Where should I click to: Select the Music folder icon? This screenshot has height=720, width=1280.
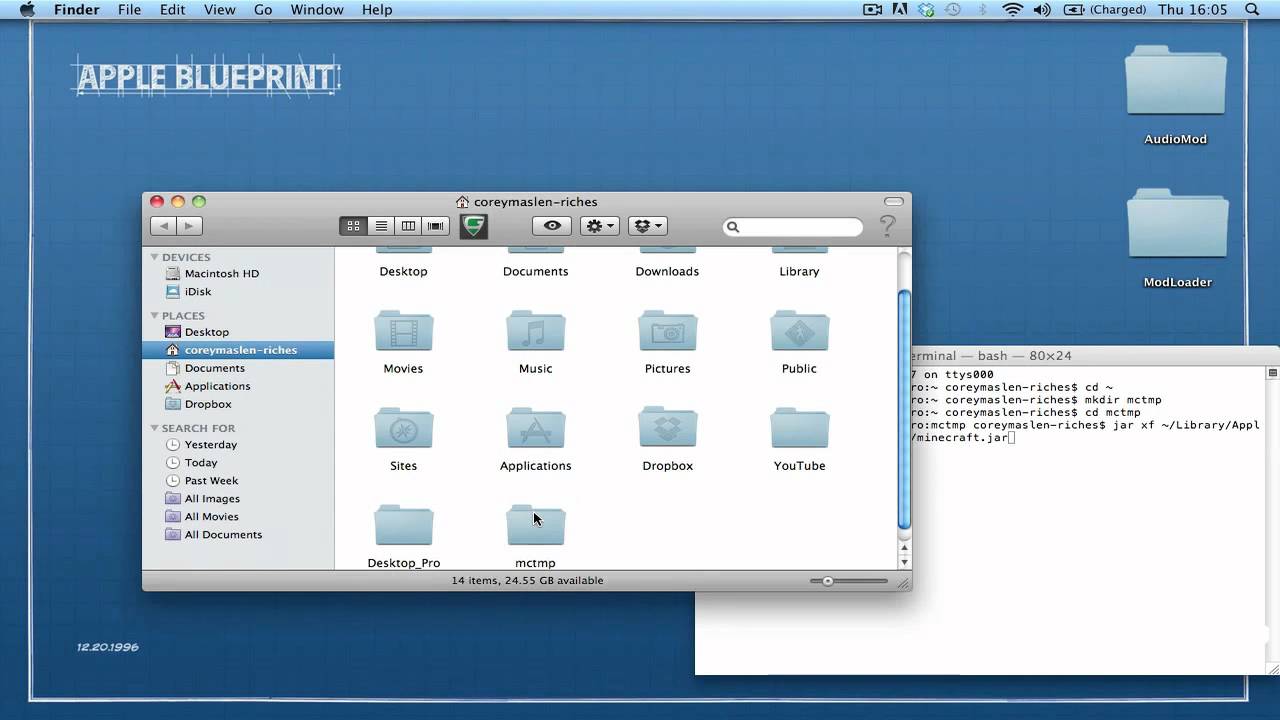pos(536,331)
